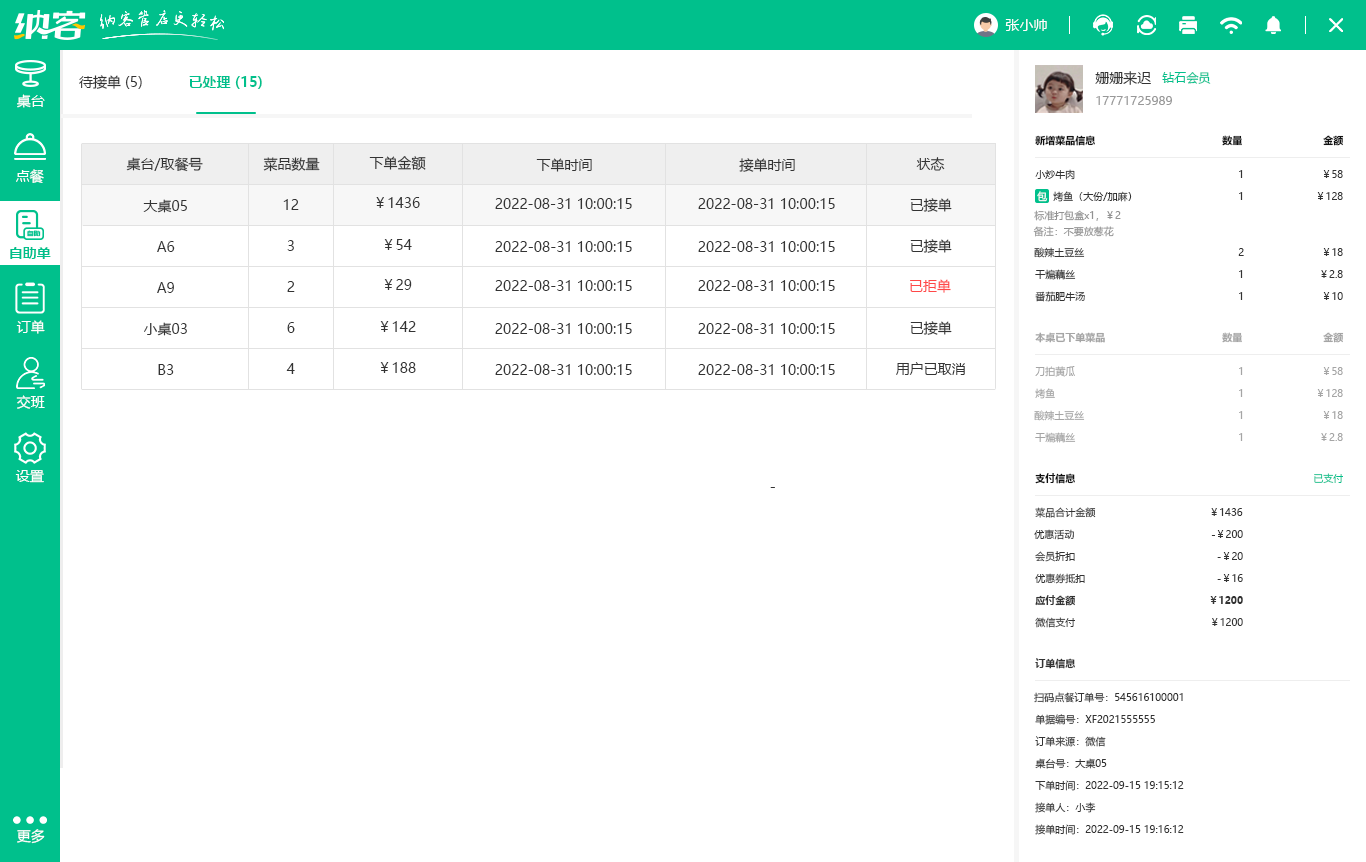This screenshot has height=862, width=1366.
Task: Contact support via the headset icon
Action: point(1101,24)
